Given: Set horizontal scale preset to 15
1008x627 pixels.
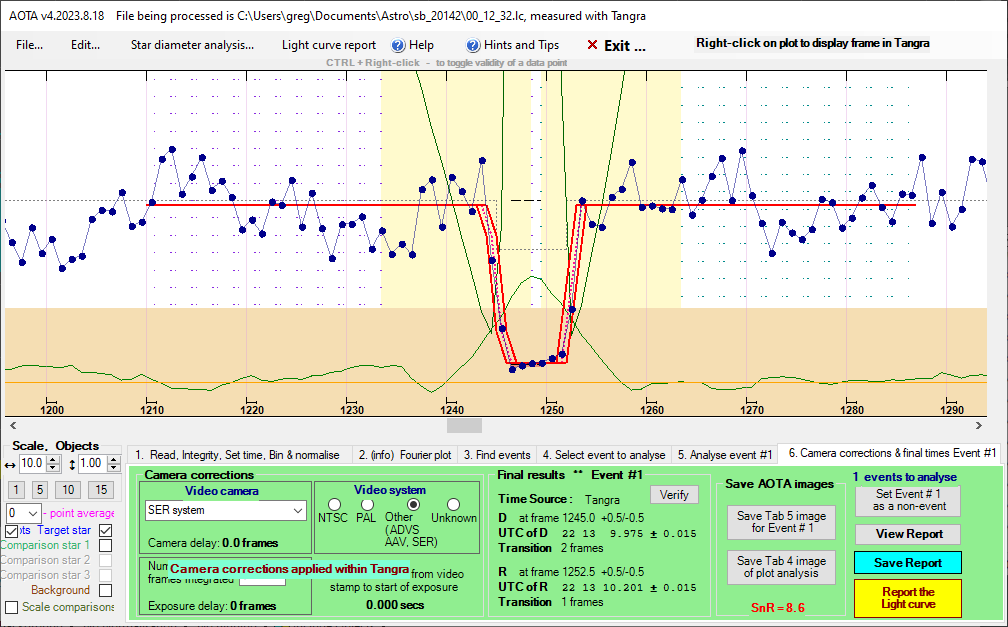Looking at the screenshot, I should [100, 490].
